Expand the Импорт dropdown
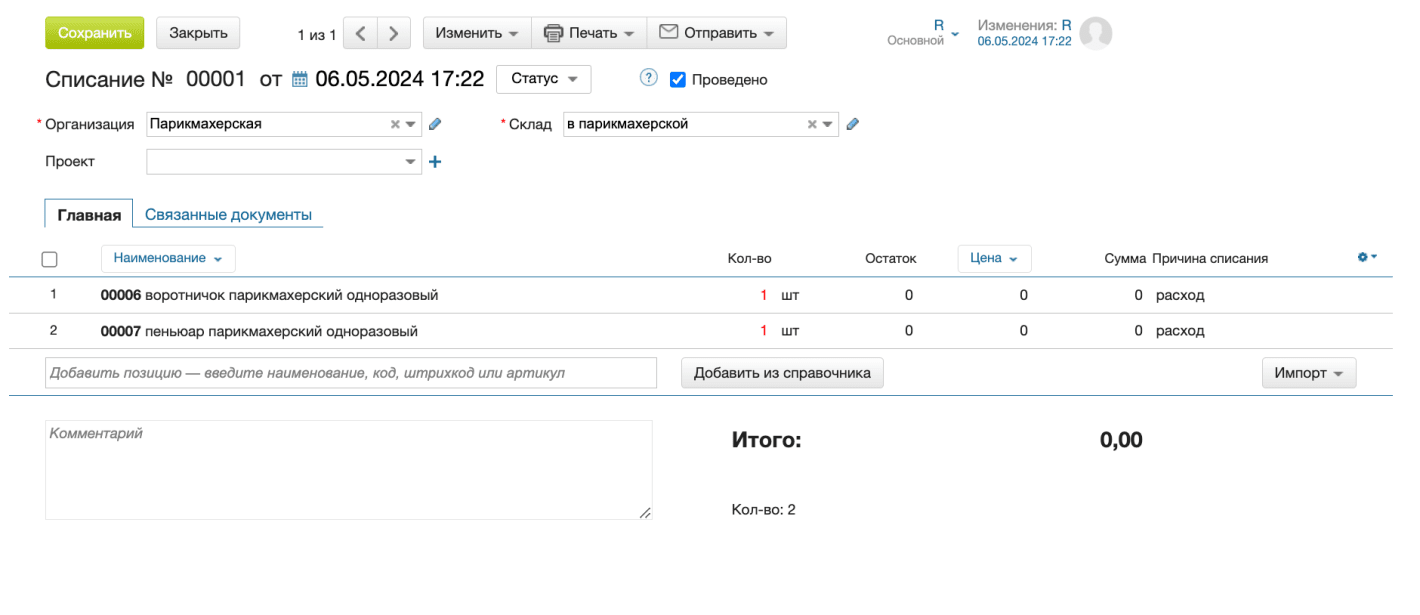 tap(1308, 372)
